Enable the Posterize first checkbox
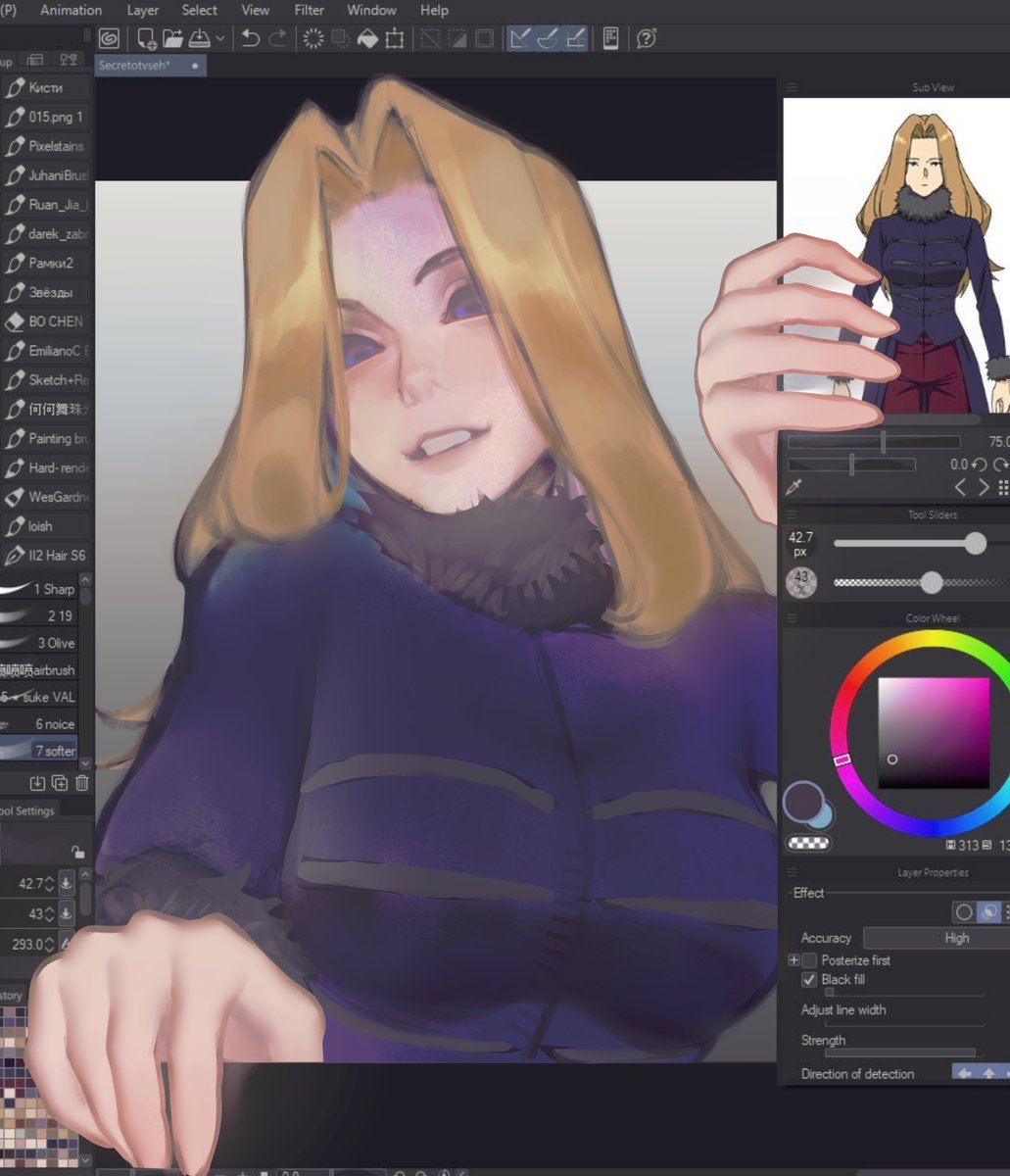 pos(809,960)
